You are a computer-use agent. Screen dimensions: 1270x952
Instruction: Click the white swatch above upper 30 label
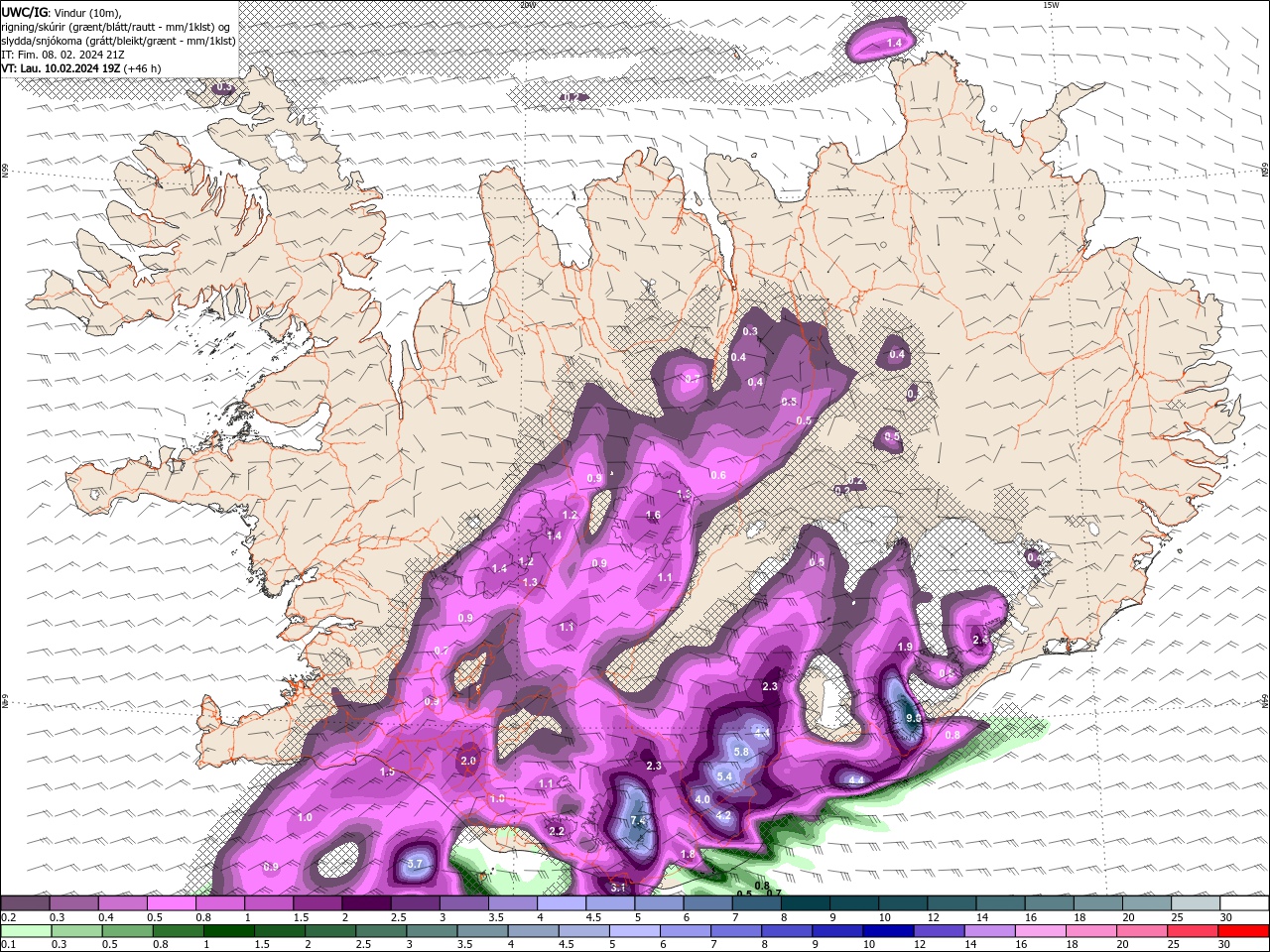click(x=1244, y=903)
